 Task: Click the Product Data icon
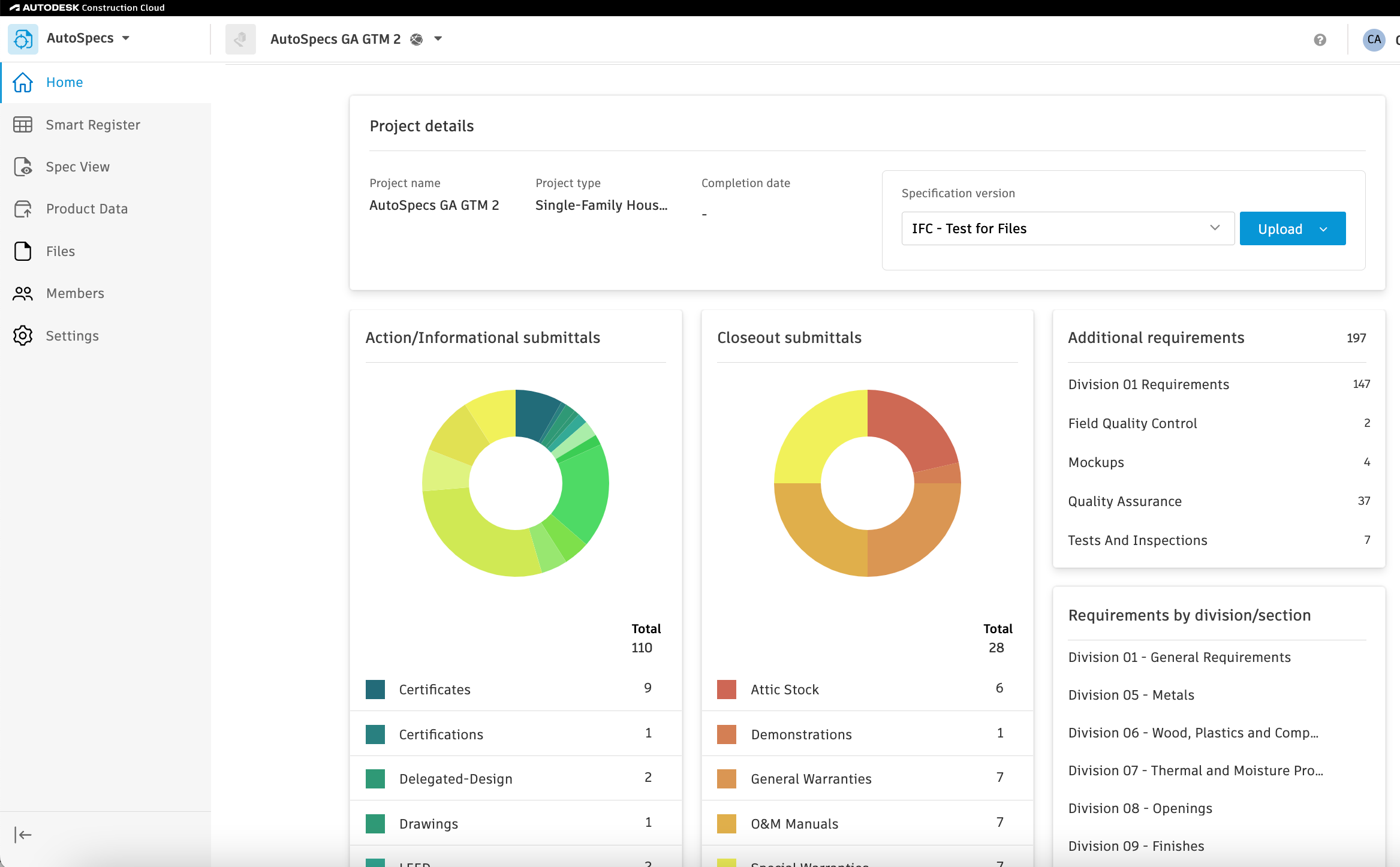pos(23,209)
